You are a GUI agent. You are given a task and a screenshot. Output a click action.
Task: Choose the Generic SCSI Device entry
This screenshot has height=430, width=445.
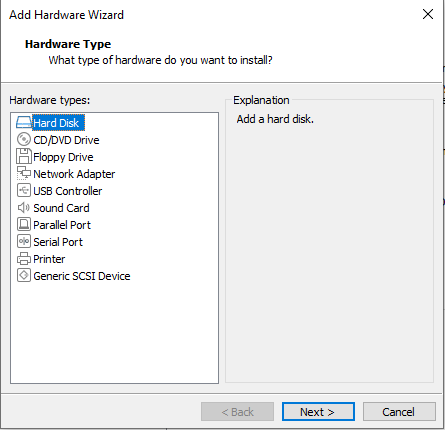[x=82, y=276]
